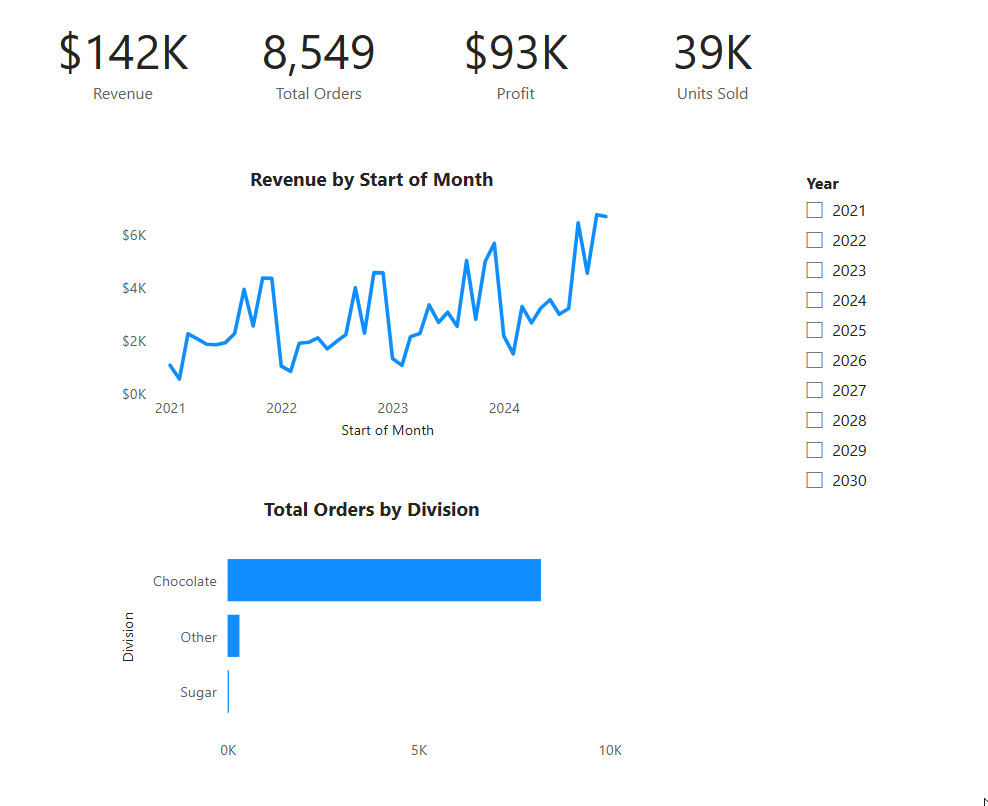Toggle the 2022 year filter
Image resolution: width=988 pixels, height=806 pixels.
(814, 240)
